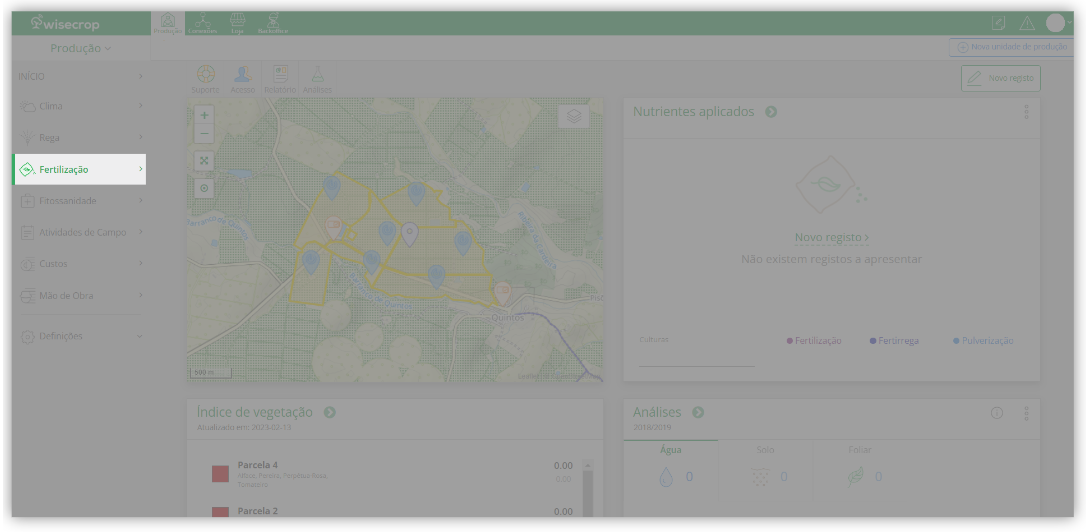Zoom out on the map
1086x532 pixels.
204,134
